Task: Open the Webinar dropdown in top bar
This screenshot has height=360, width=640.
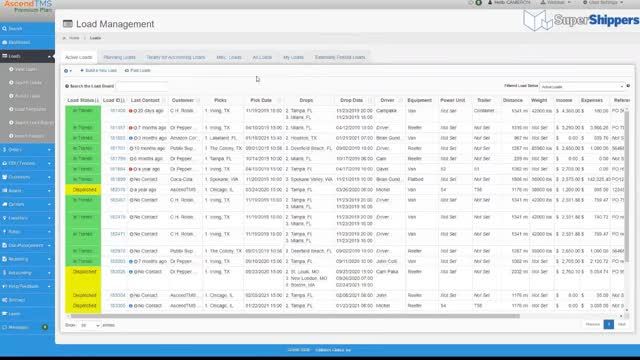Action: (x=556, y=2)
